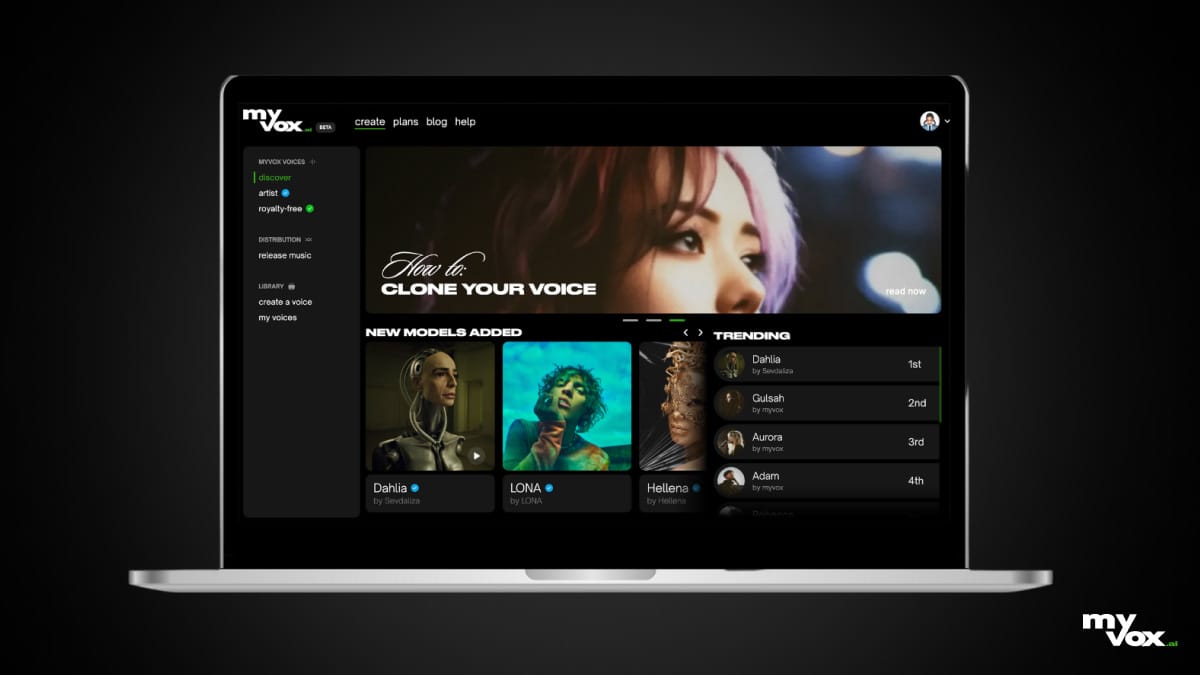Screen dimensions: 1200x675
Task: Open trending row Dahlia ranked 1st
Action: [827, 364]
